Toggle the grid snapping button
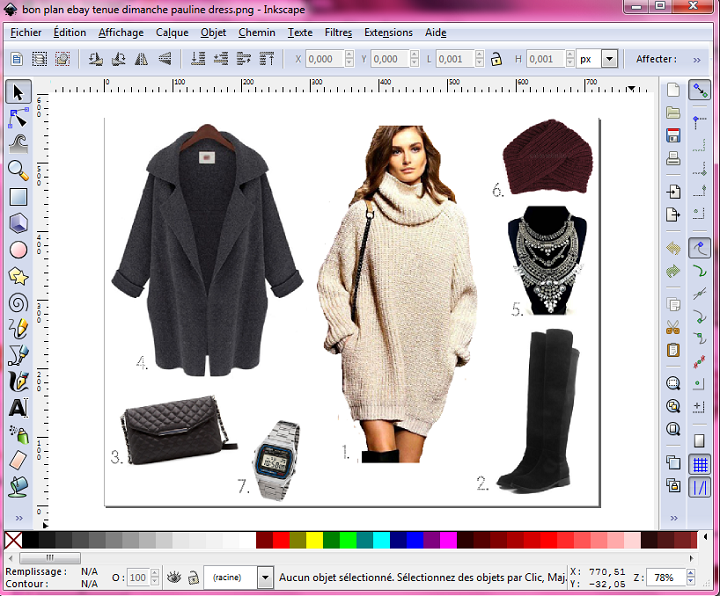720x596 pixels. (700, 465)
